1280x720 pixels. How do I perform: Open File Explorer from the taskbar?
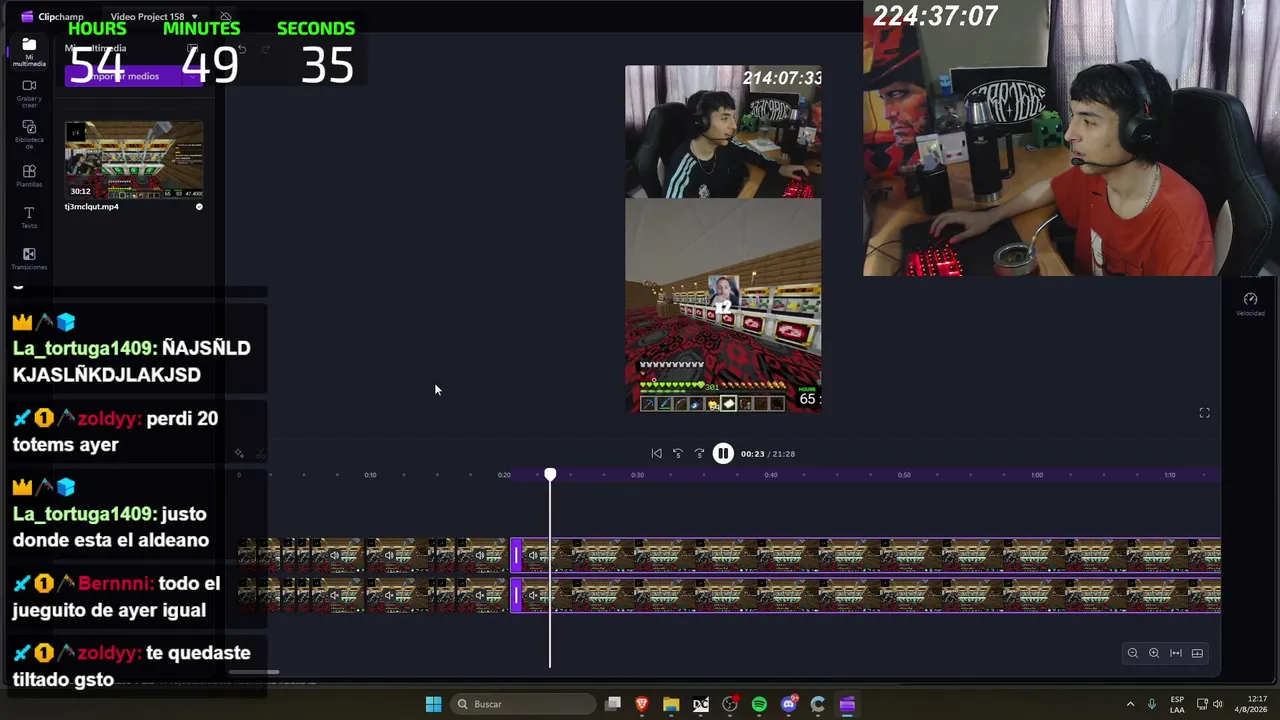tap(671, 704)
